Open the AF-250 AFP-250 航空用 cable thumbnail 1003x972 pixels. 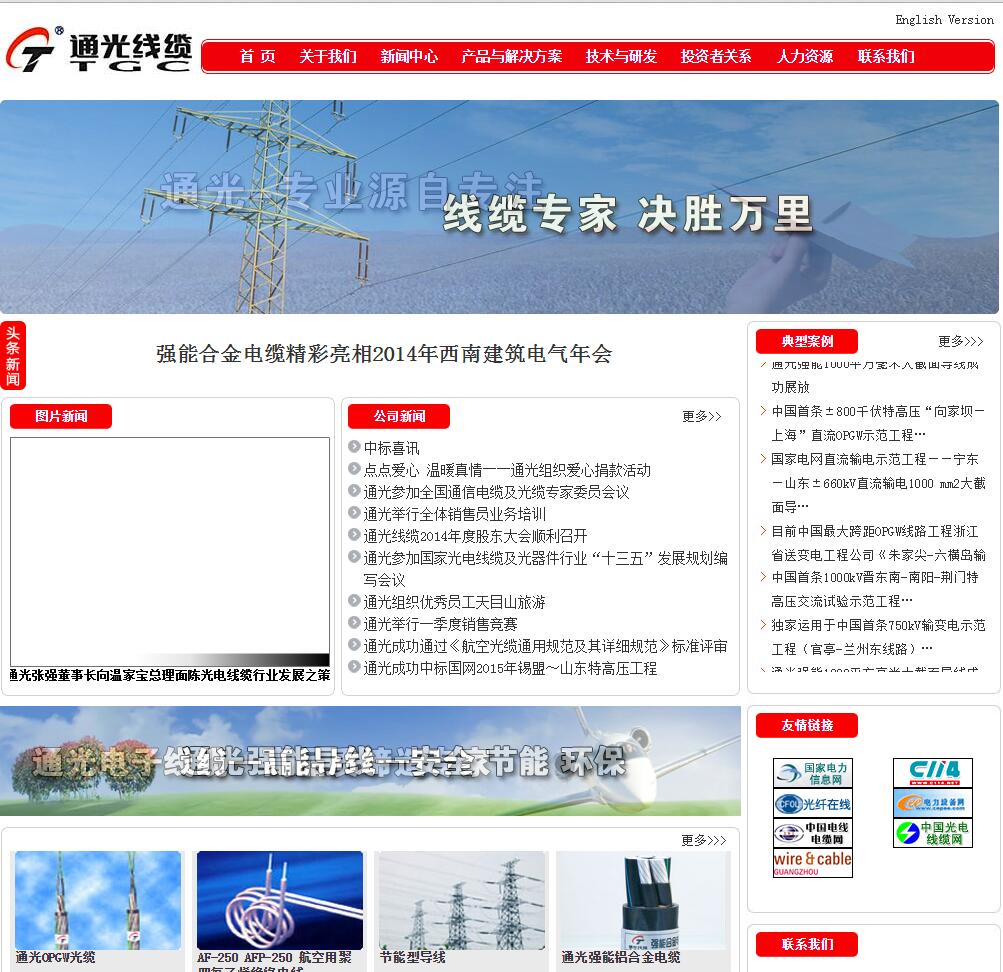(x=280, y=900)
